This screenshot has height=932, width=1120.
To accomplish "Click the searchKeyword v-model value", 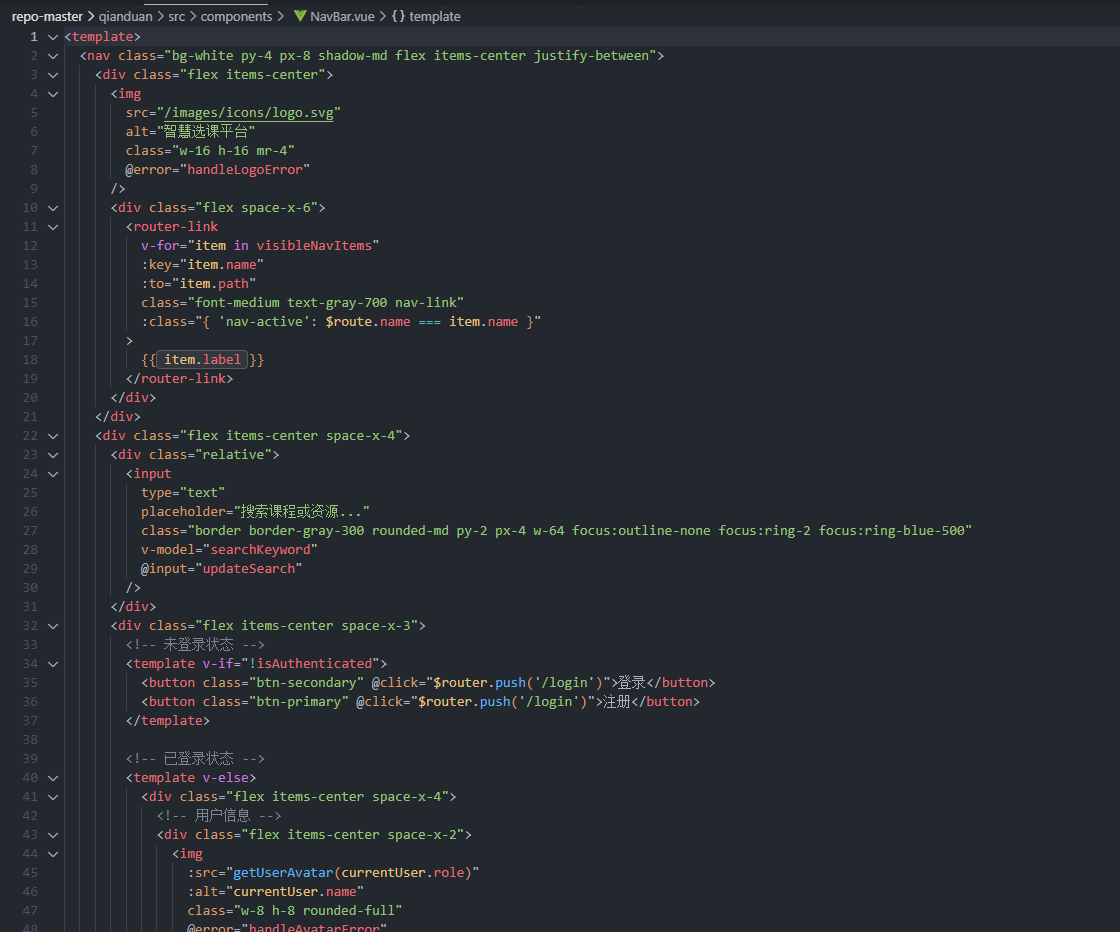I will pos(260,549).
